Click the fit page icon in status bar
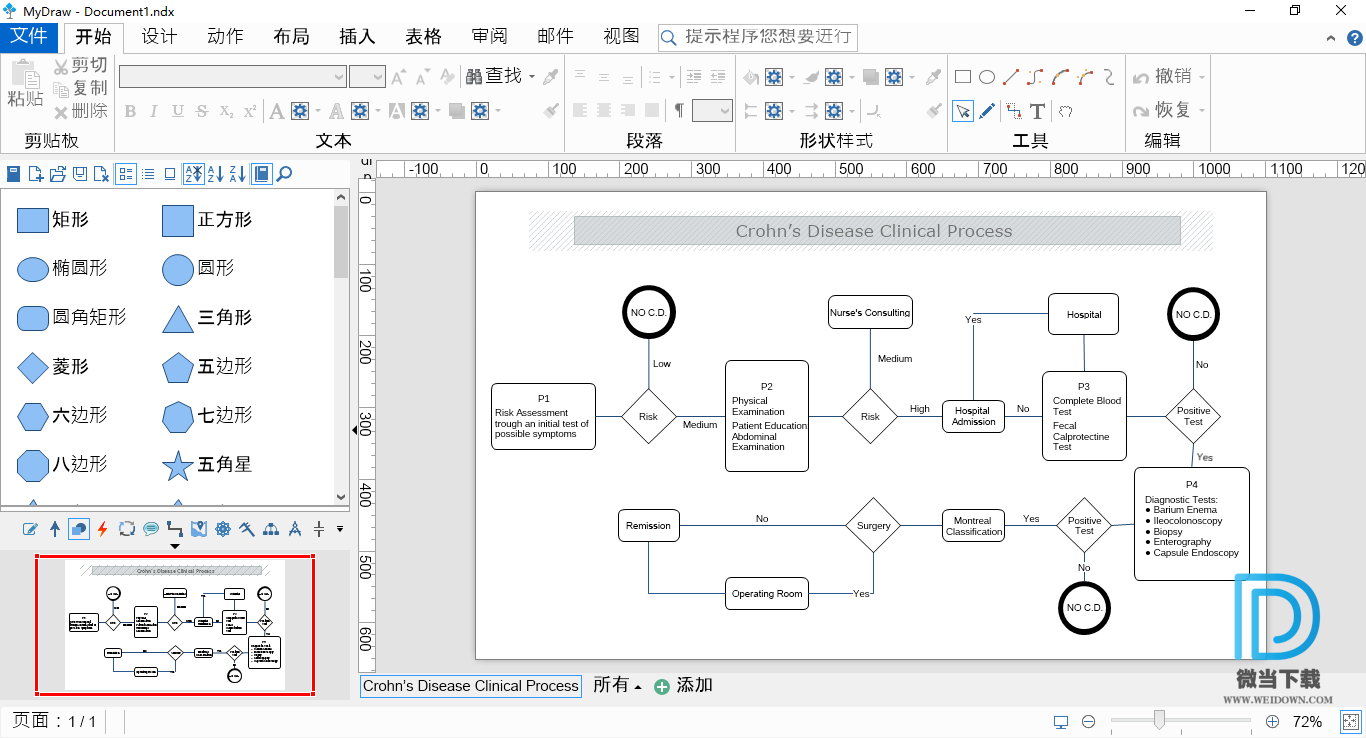Image resolution: width=1366 pixels, height=738 pixels. (1350, 721)
